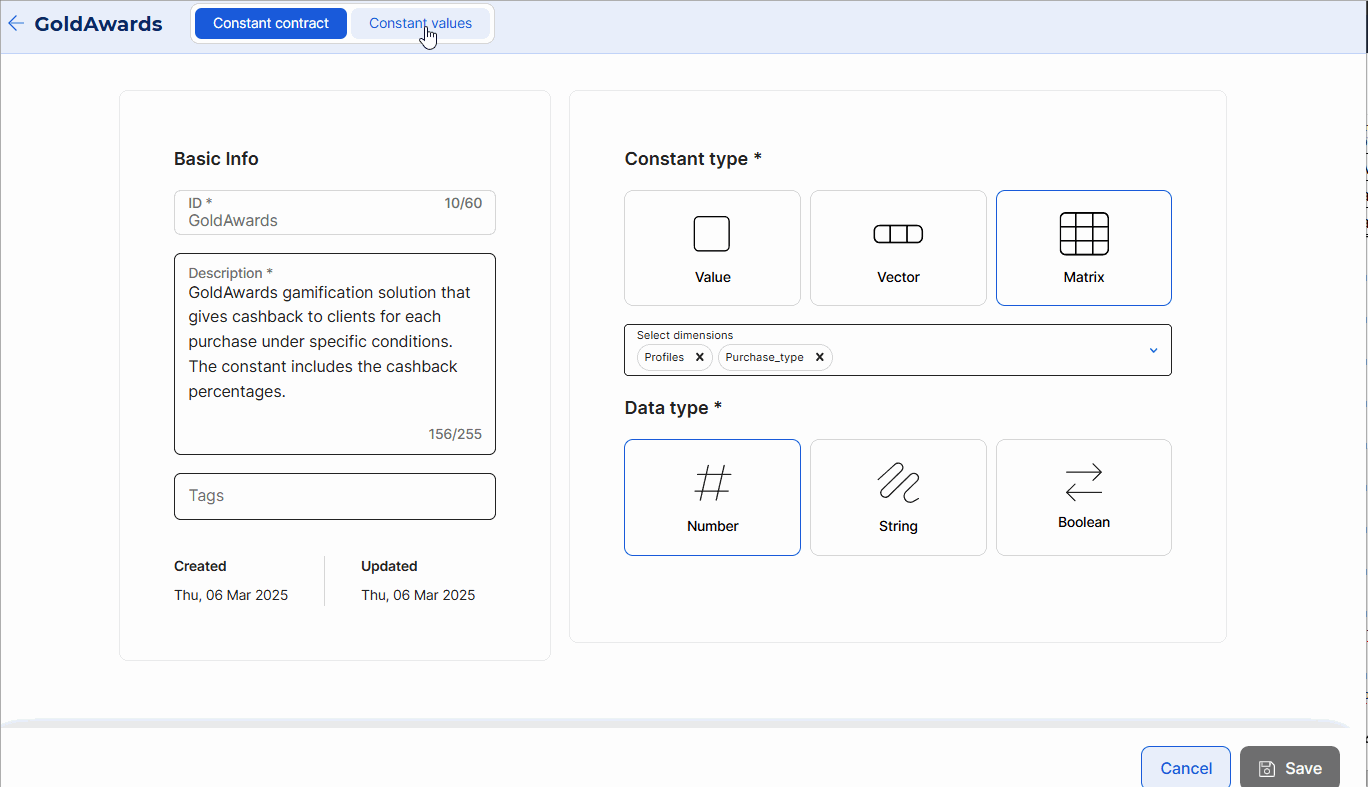Focus the Tags input field
1368x787 pixels.
tap(335, 496)
